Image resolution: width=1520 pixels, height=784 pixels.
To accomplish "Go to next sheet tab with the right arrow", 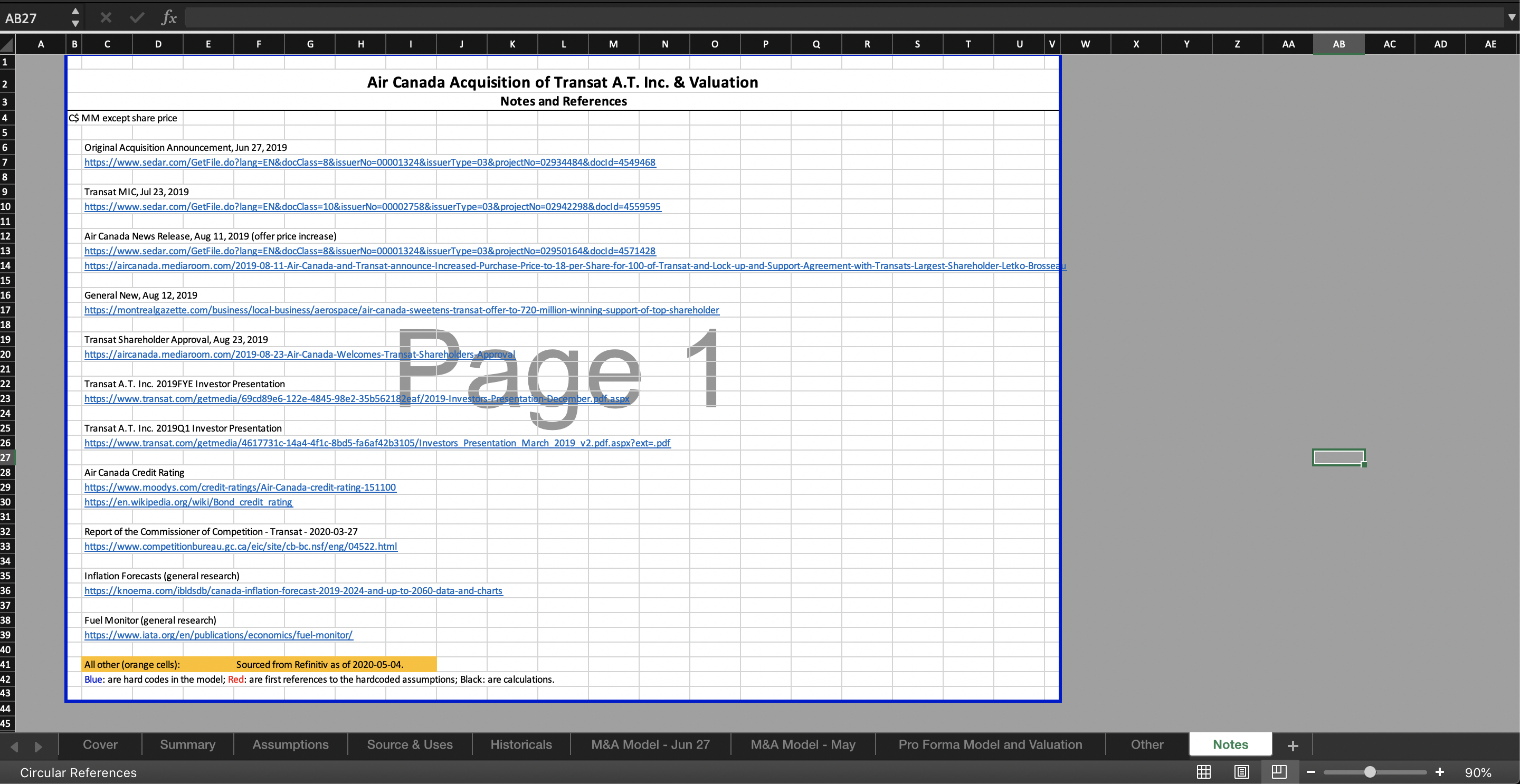I will coord(39,746).
